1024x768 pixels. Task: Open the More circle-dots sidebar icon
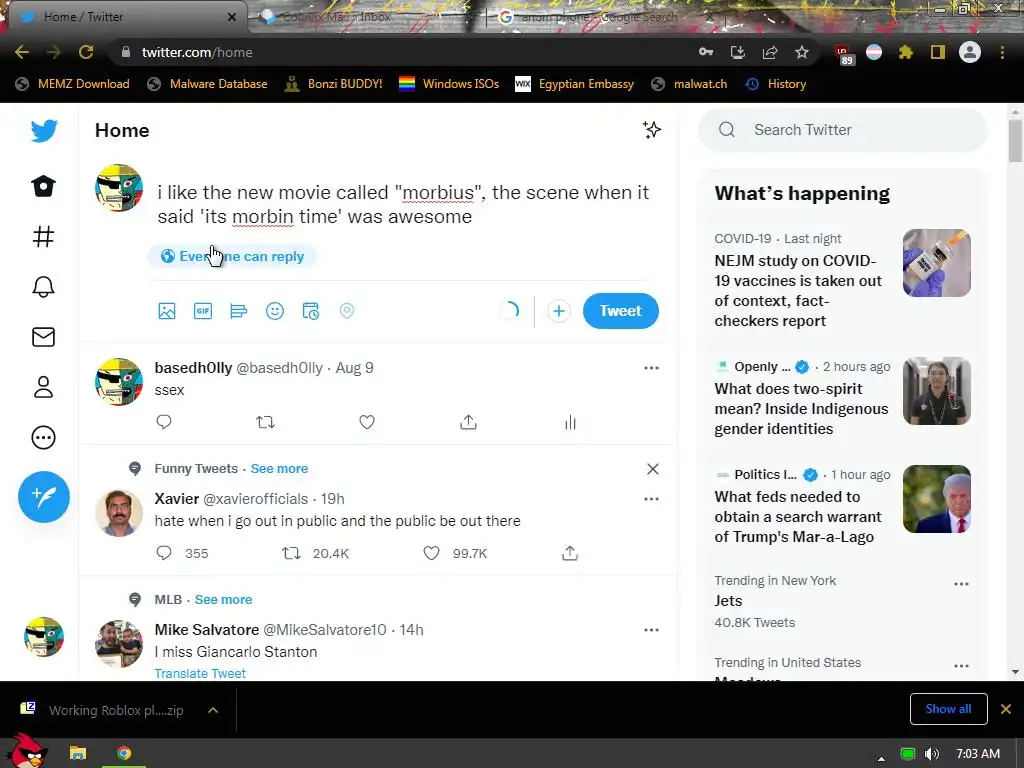coord(44,438)
